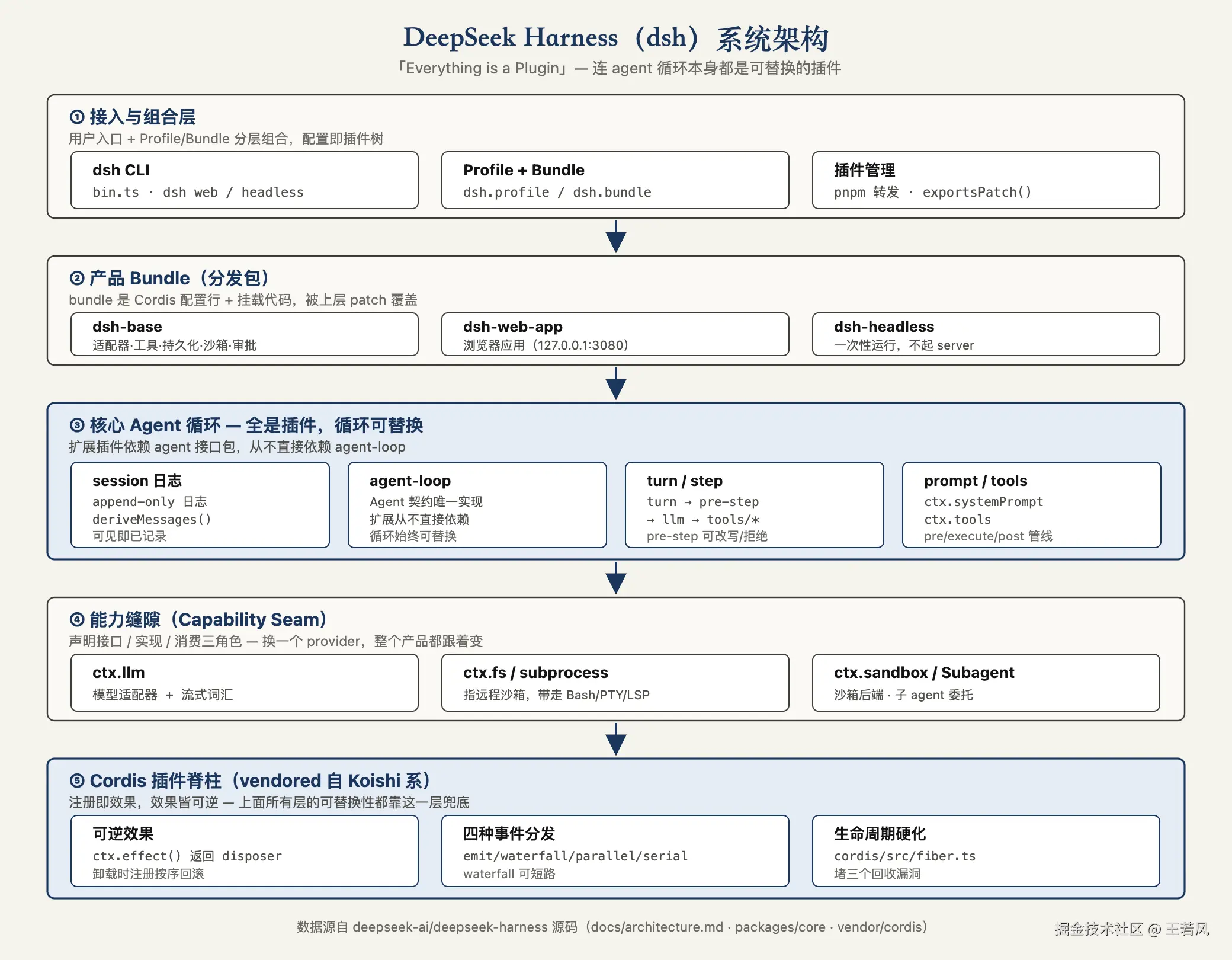Click the 'ctx.sandbox / Subagent' box title
Screen dimensions: 1232x960
[x=924, y=673]
